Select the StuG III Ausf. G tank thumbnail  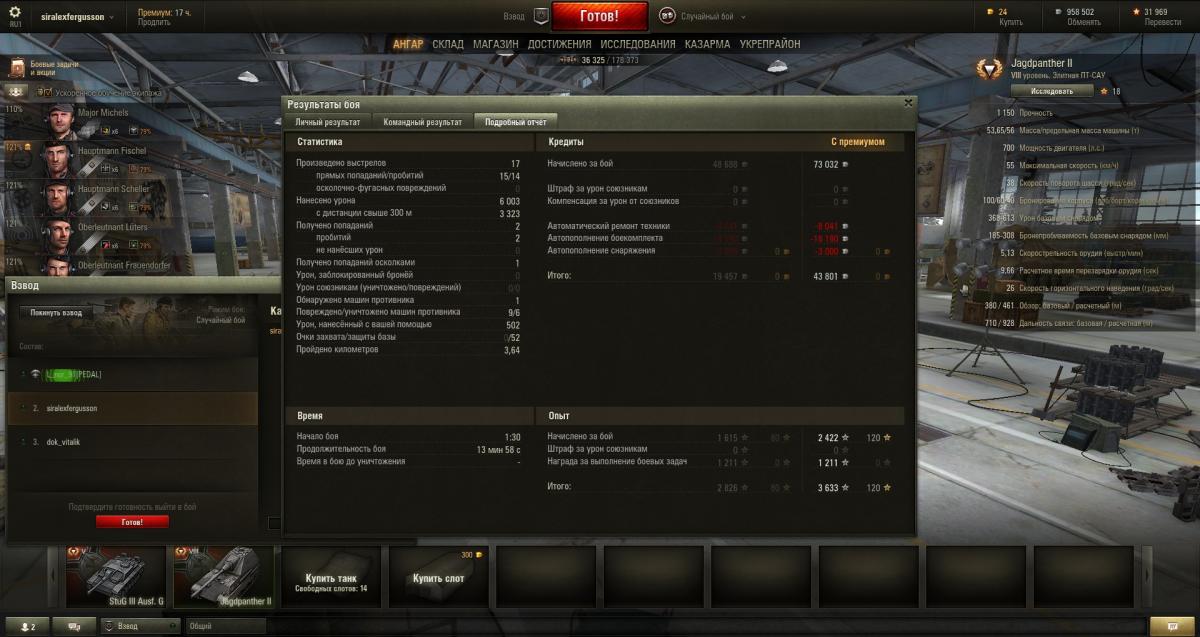tap(114, 577)
